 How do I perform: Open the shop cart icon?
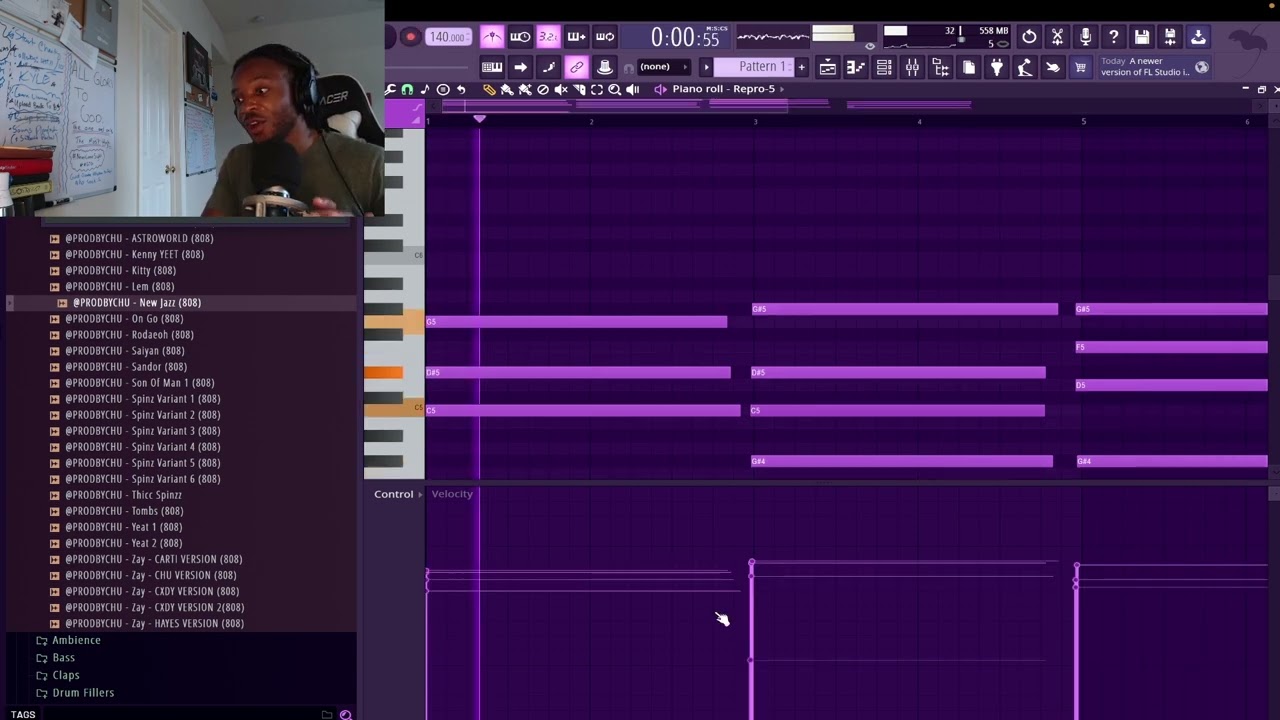click(x=1080, y=67)
